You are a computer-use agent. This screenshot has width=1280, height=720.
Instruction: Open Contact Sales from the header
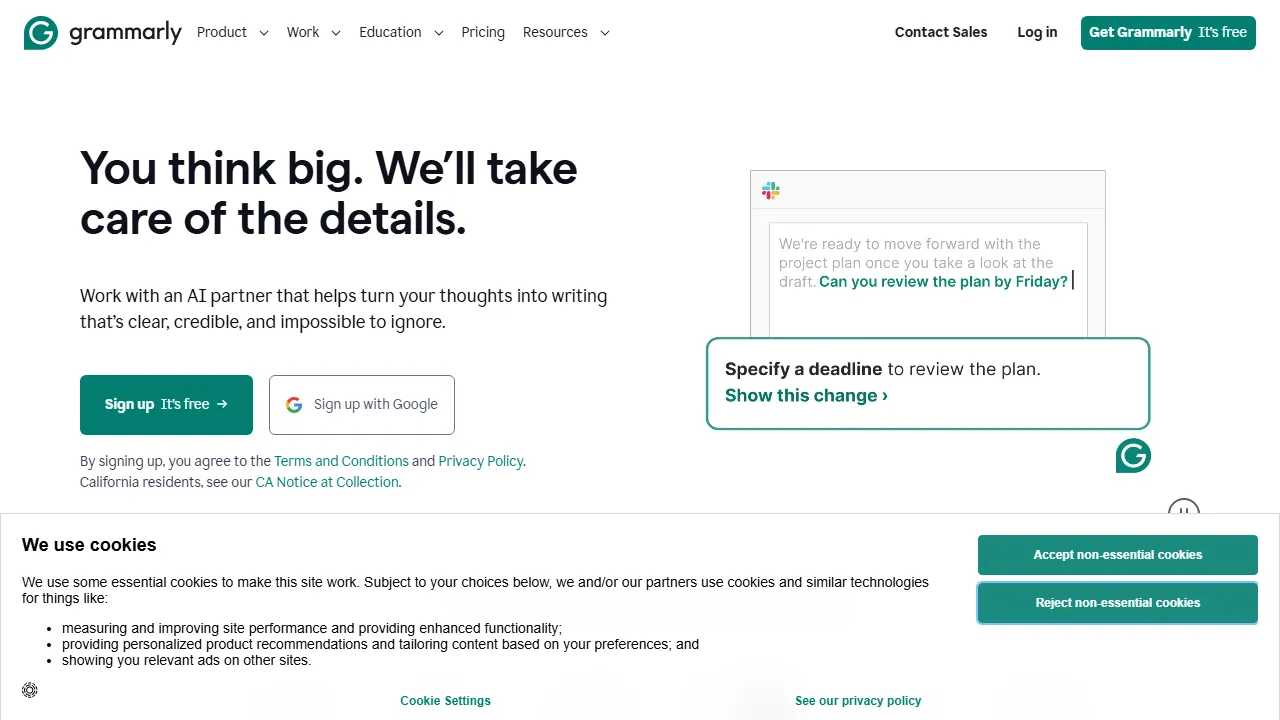pos(941,32)
